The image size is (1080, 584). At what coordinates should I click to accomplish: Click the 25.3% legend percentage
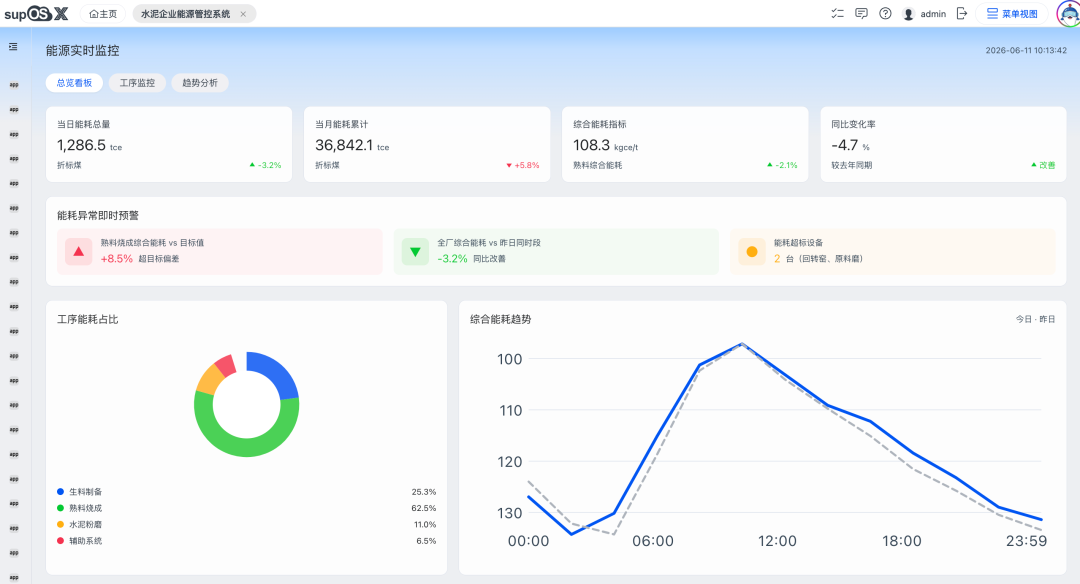pyautogui.click(x=424, y=492)
